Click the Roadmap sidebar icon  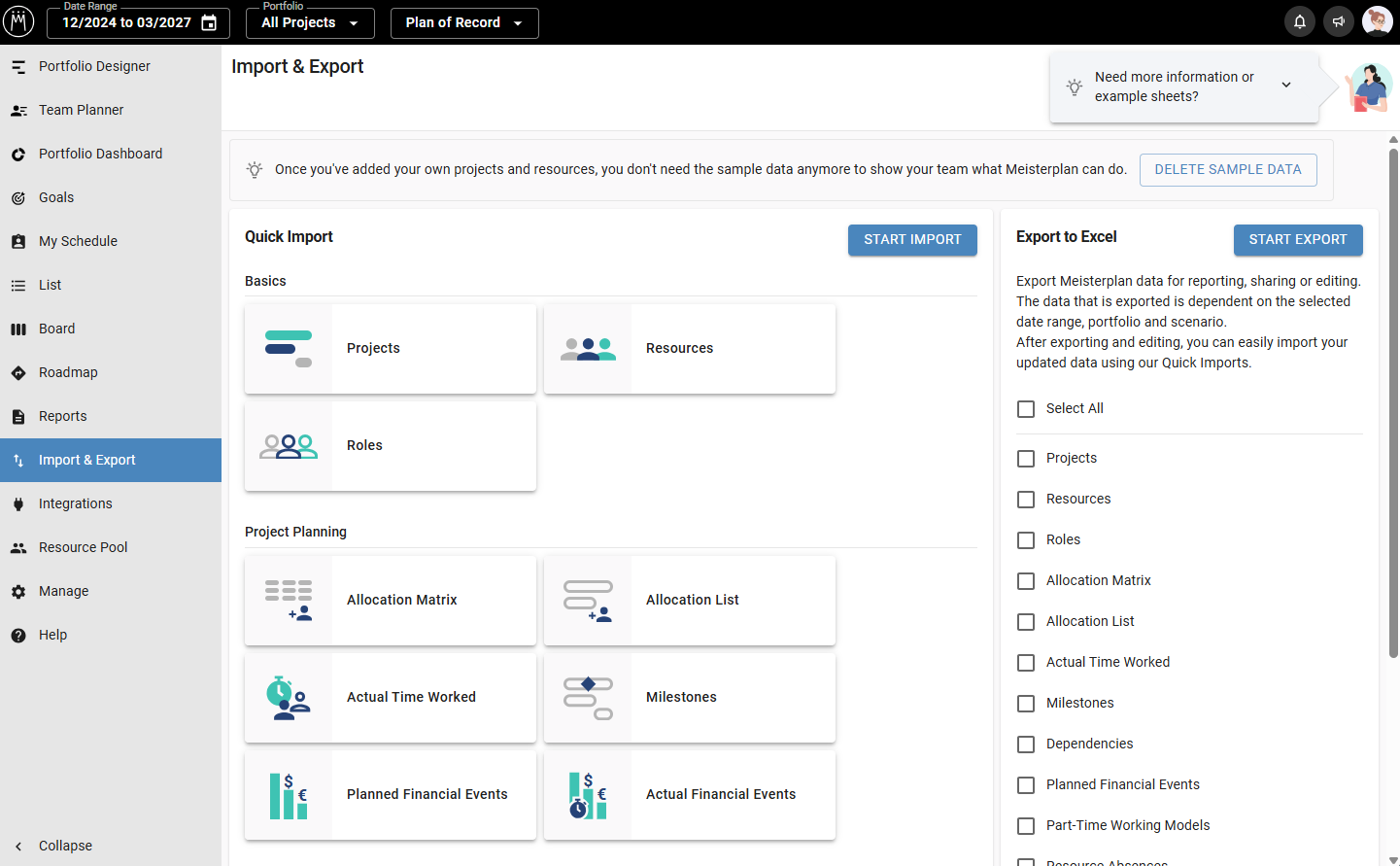pos(18,372)
